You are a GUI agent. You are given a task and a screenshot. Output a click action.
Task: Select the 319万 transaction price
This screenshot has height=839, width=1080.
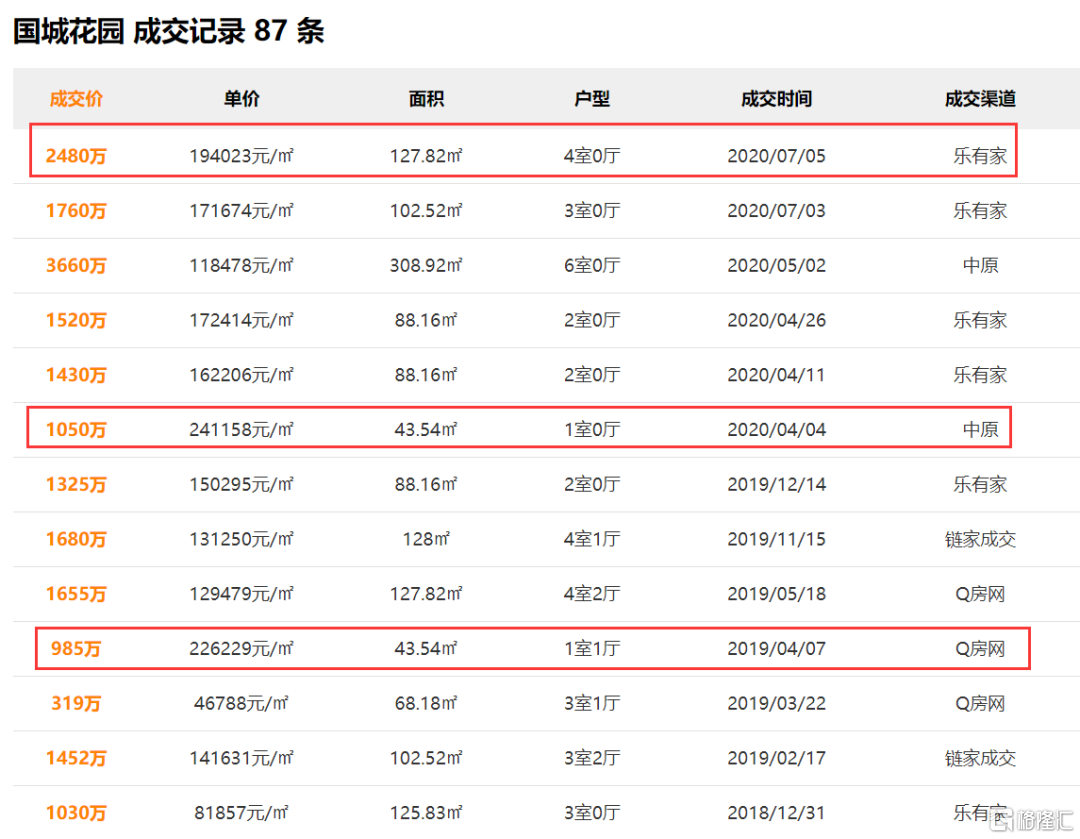76,704
